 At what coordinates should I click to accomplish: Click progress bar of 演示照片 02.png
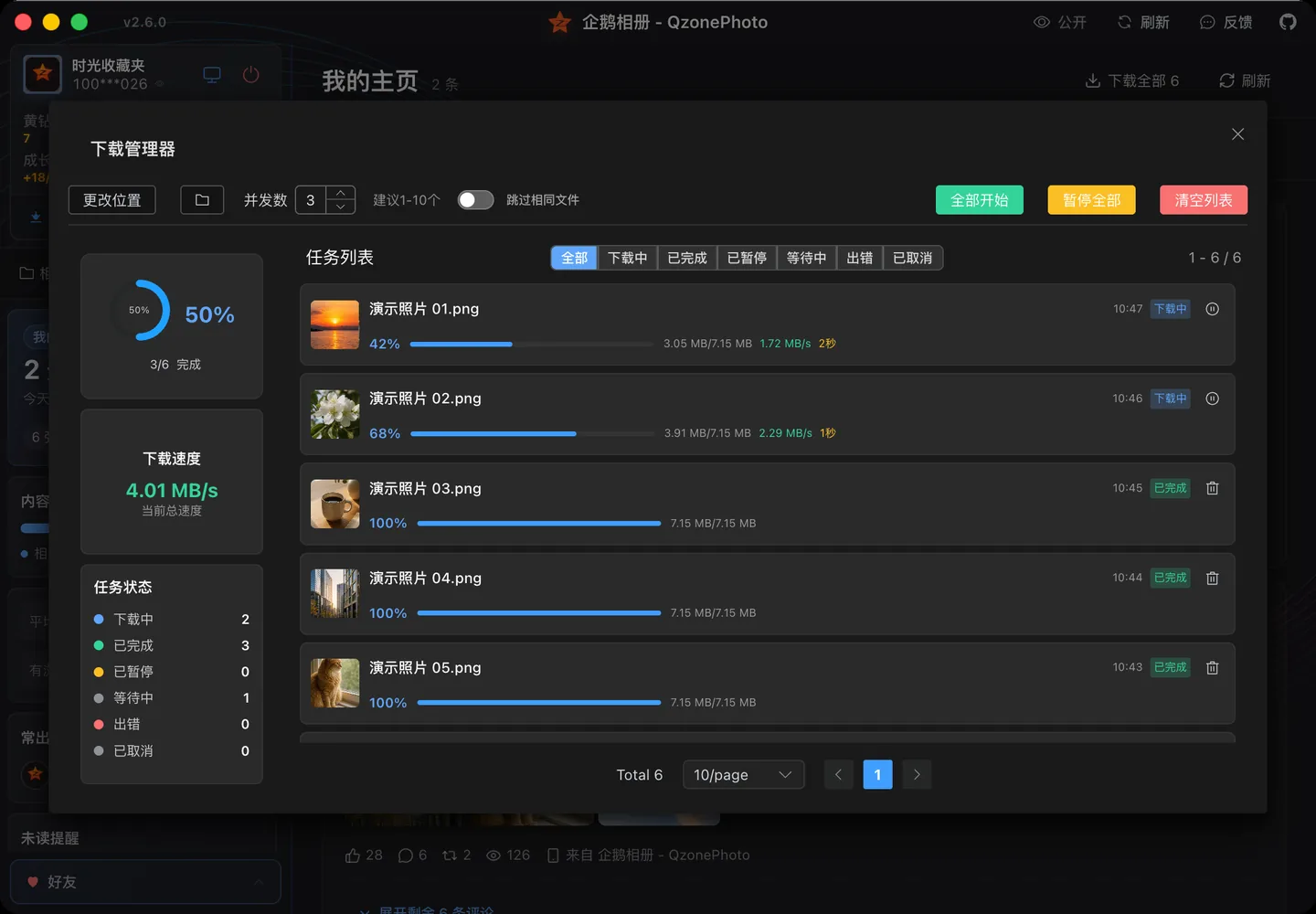point(533,434)
